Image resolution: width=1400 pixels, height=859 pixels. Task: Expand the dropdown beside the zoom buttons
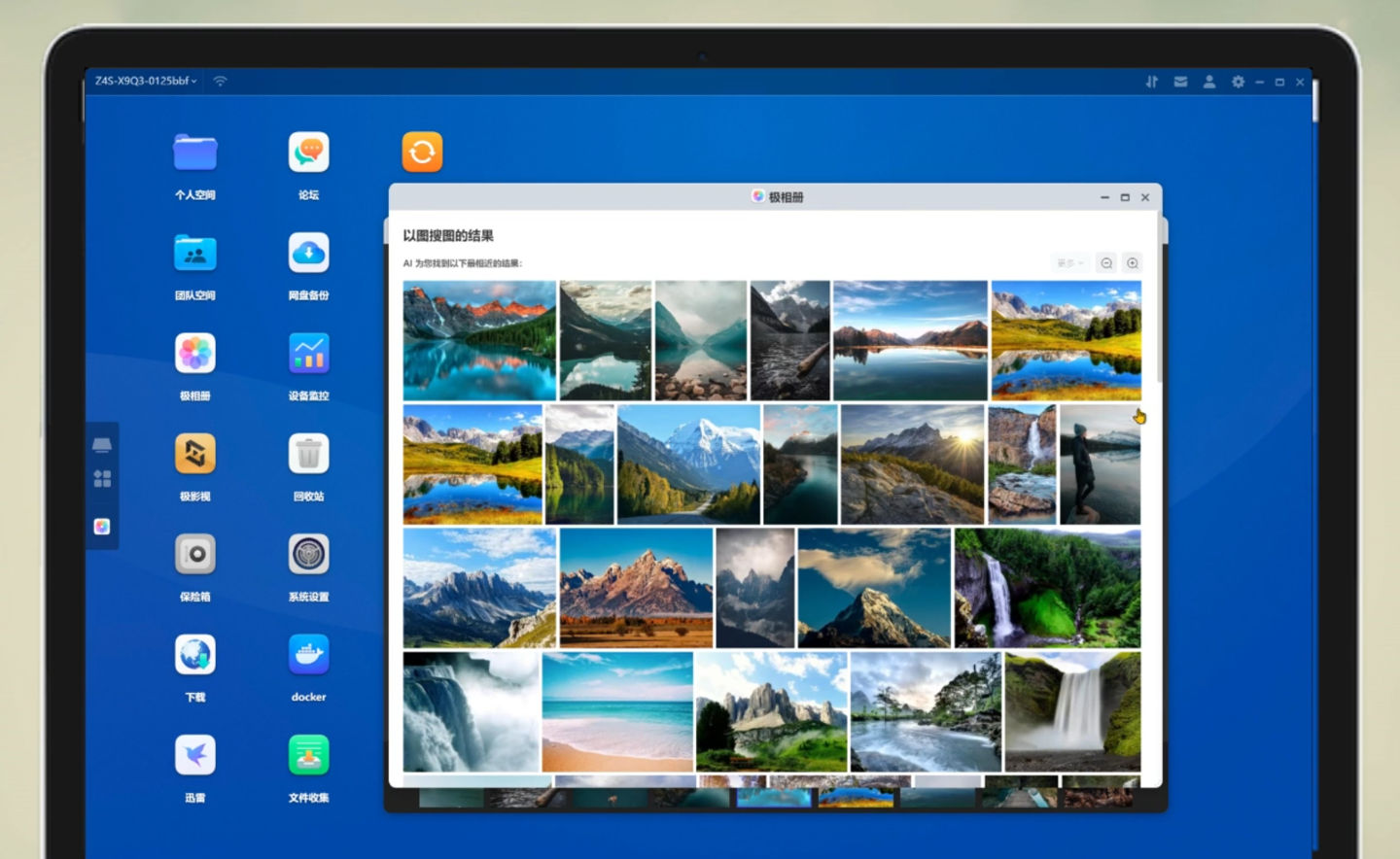(1069, 263)
